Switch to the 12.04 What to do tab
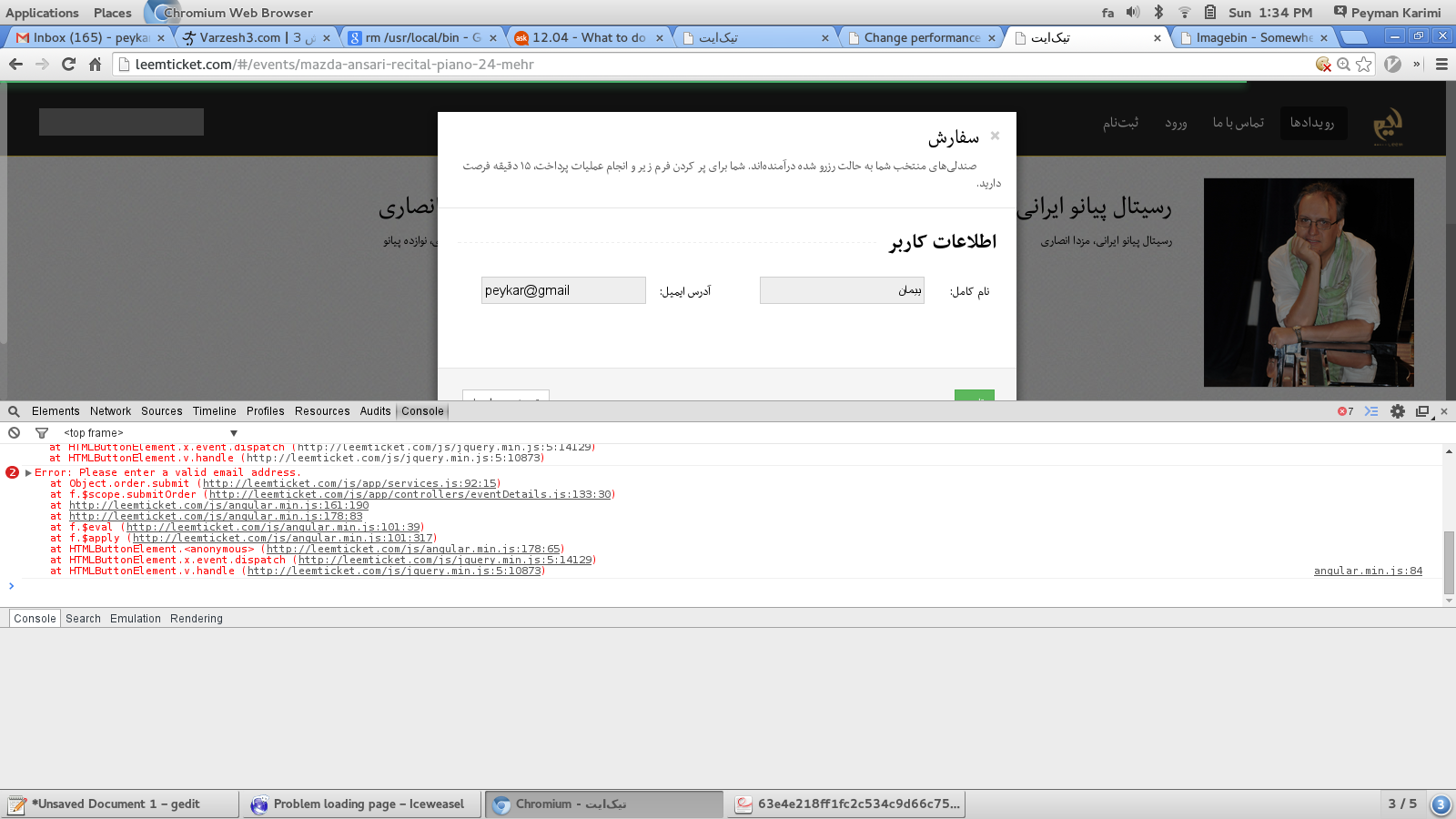 [587, 37]
